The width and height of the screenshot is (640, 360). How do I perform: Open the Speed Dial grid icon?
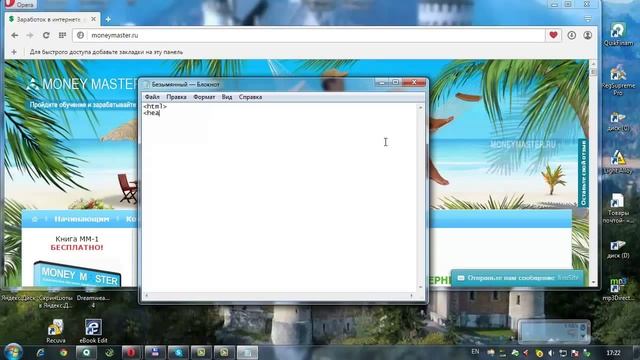point(62,36)
